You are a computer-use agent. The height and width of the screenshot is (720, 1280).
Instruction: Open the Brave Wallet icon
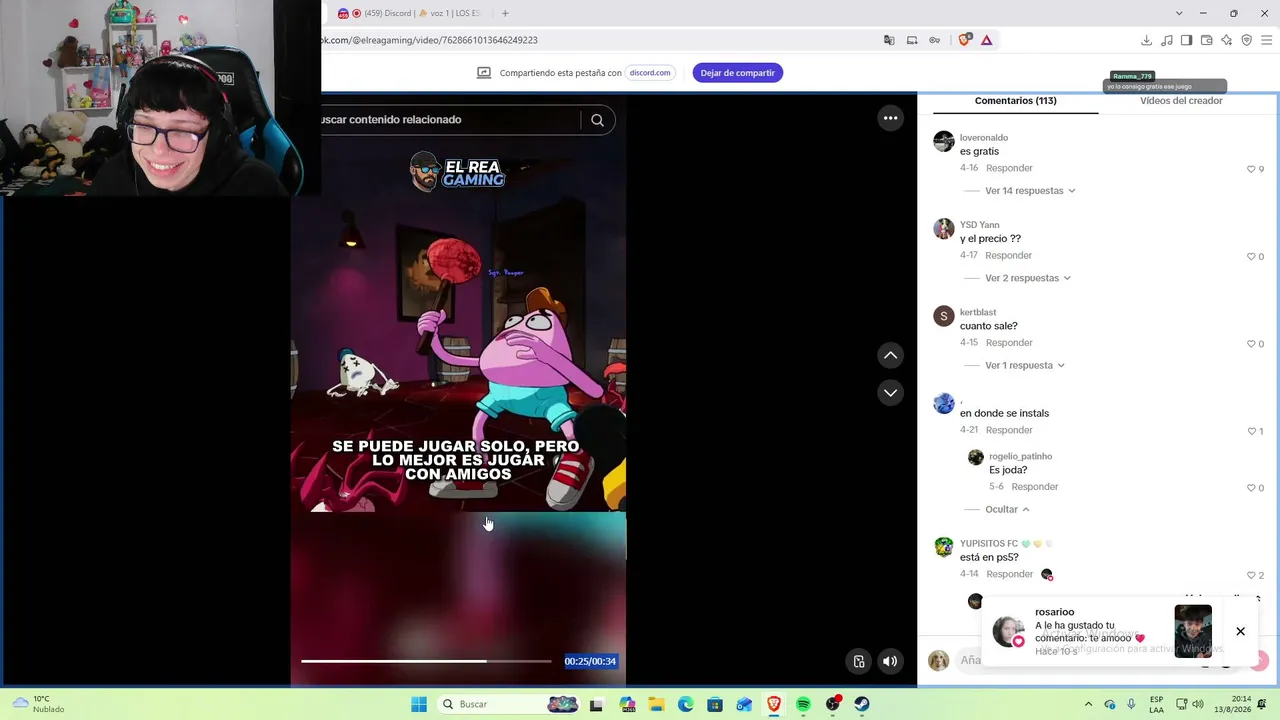(1206, 40)
